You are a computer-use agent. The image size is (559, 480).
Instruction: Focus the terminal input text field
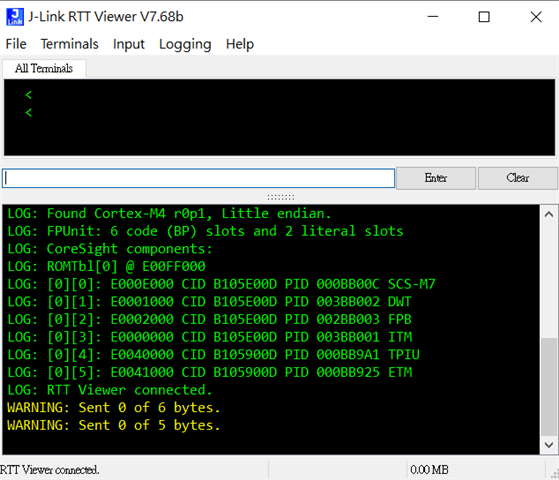tap(198, 178)
